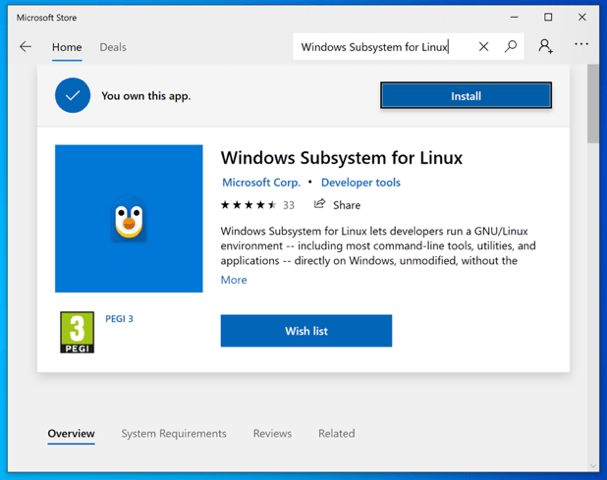The height and width of the screenshot is (480, 607).
Task: Open the user account icon
Action: point(545,47)
